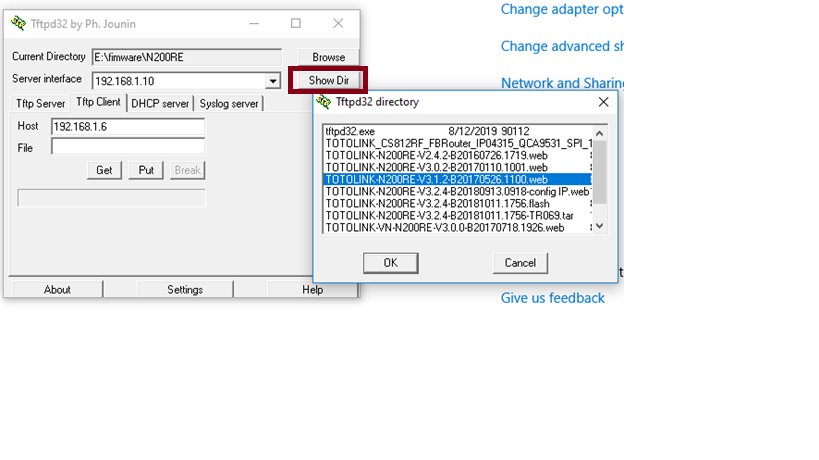Click the directory list scroll down arrow
This screenshot has height=460, width=819.
(600, 226)
